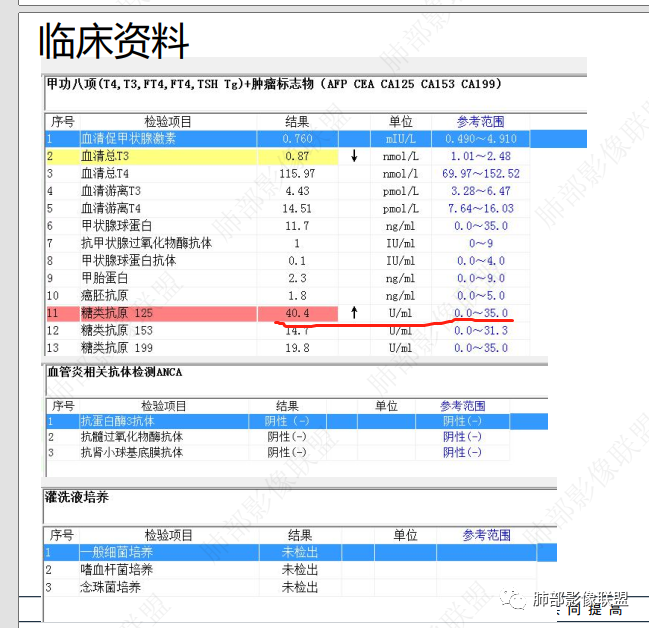The height and width of the screenshot is (628, 649).
Task: Select the 血清游离T3 row
Action: (x=288, y=191)
